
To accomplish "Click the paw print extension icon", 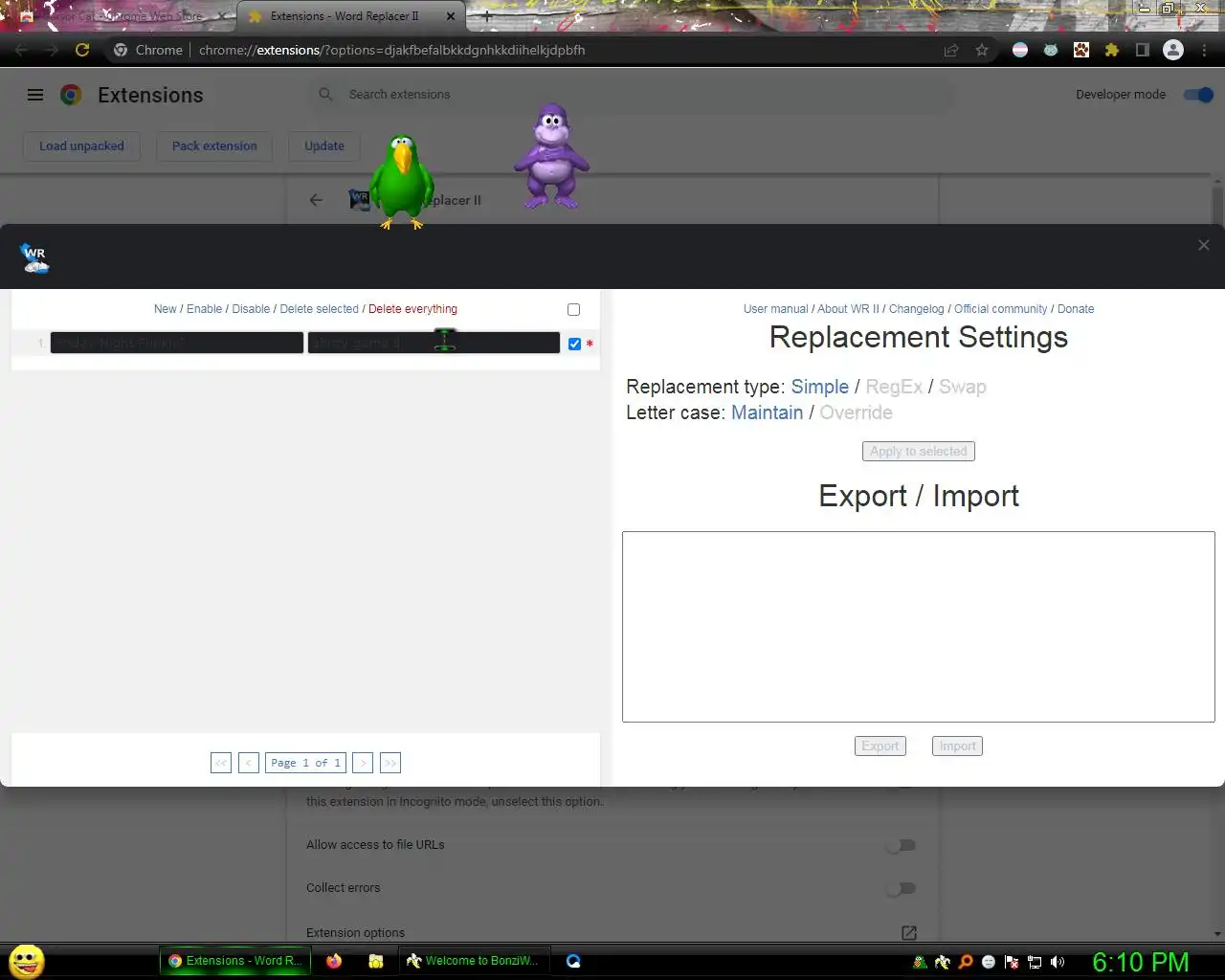I will click(1081, 50).
